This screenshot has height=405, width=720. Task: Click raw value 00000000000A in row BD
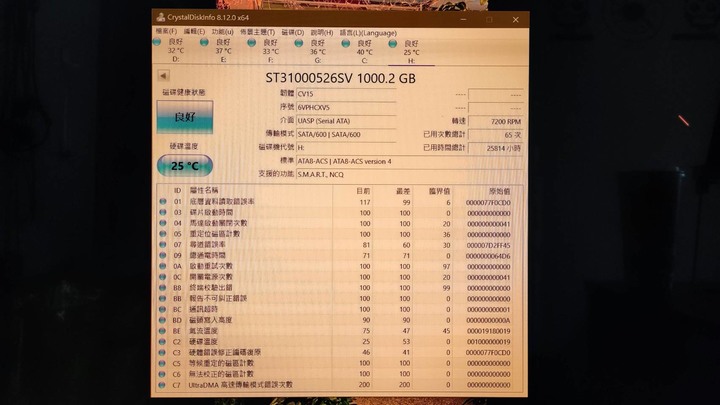coord(488,321)
